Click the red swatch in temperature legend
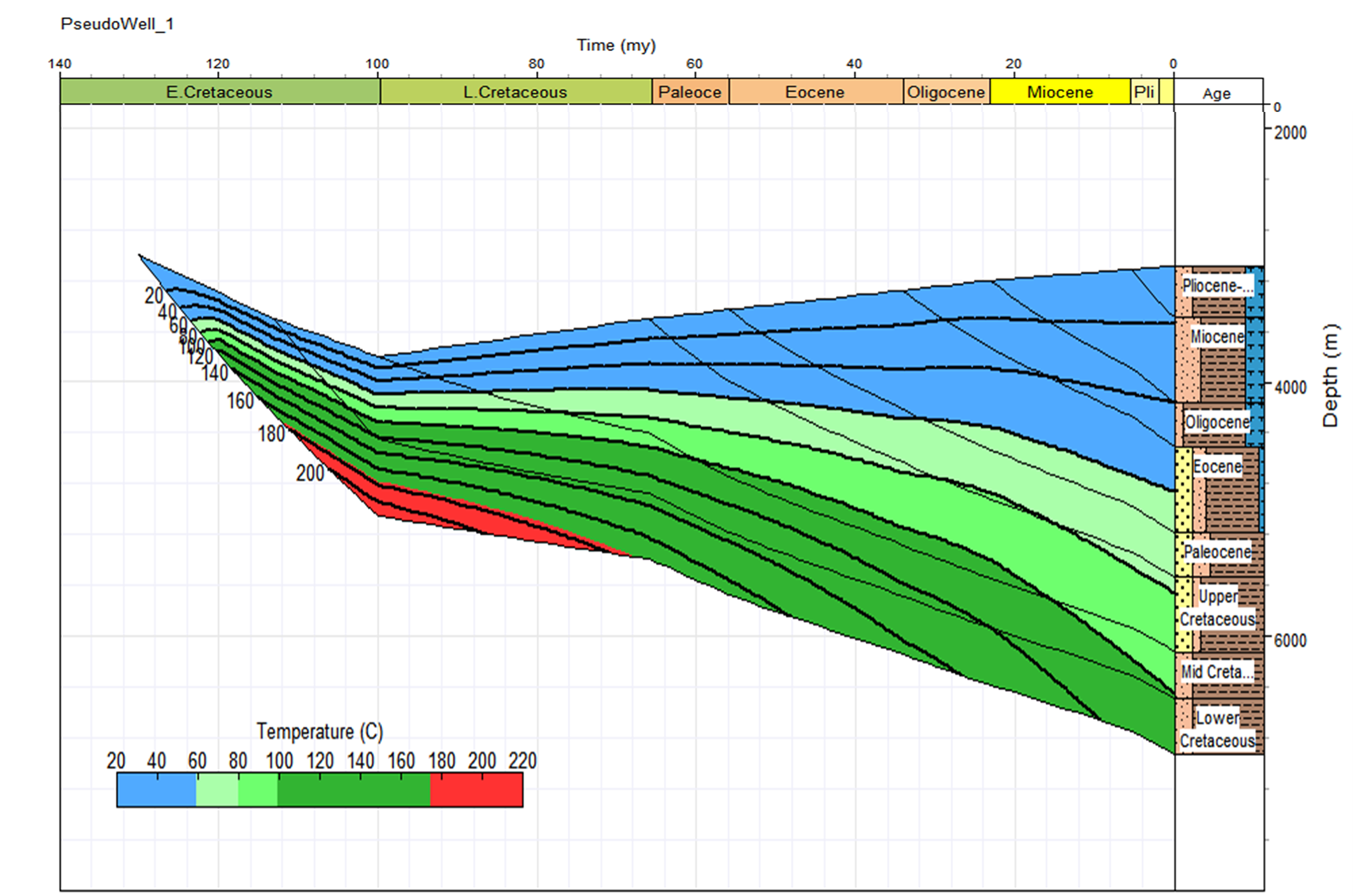Image resolution: width=1353 pixels, height=896 pixels. coord(476,790)
